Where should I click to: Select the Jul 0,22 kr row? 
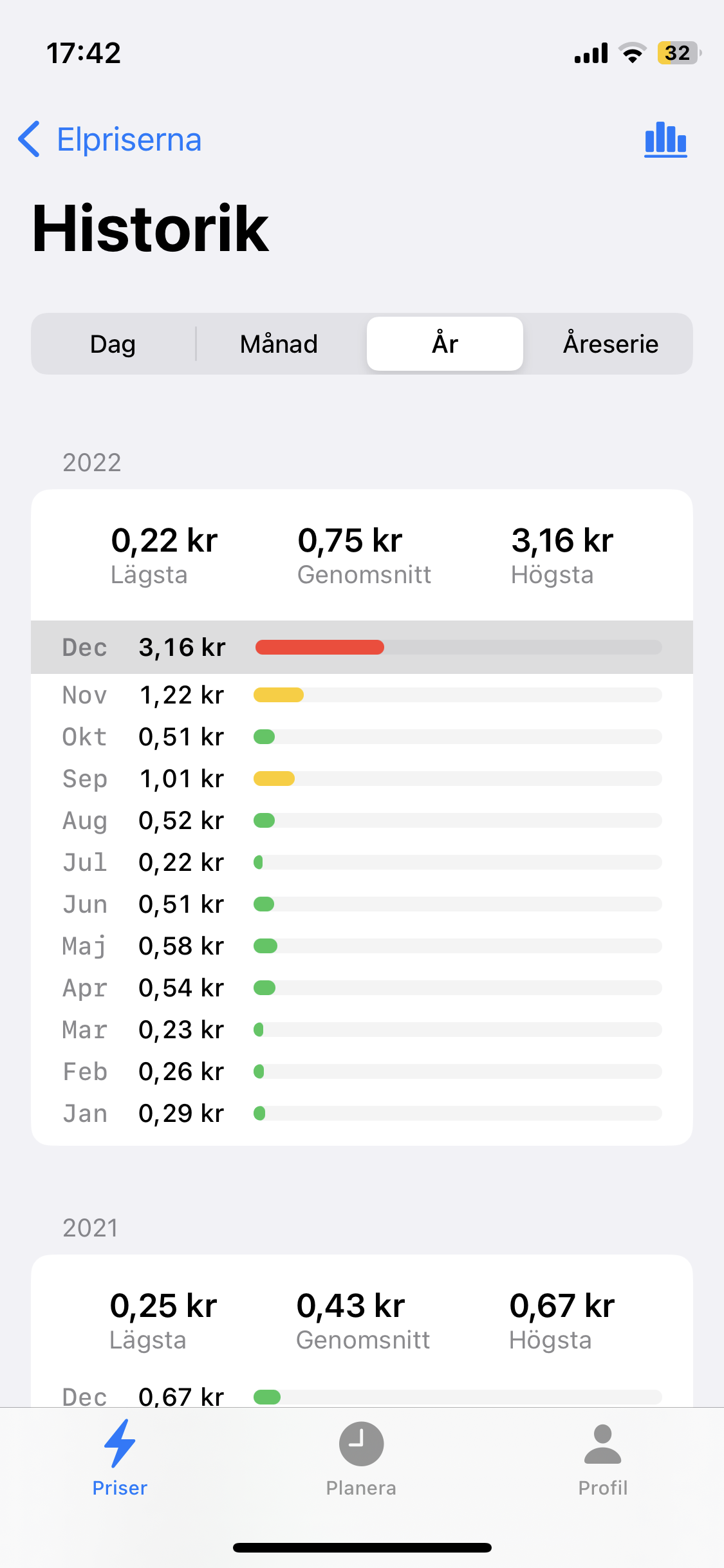click(x=362, y=863)
